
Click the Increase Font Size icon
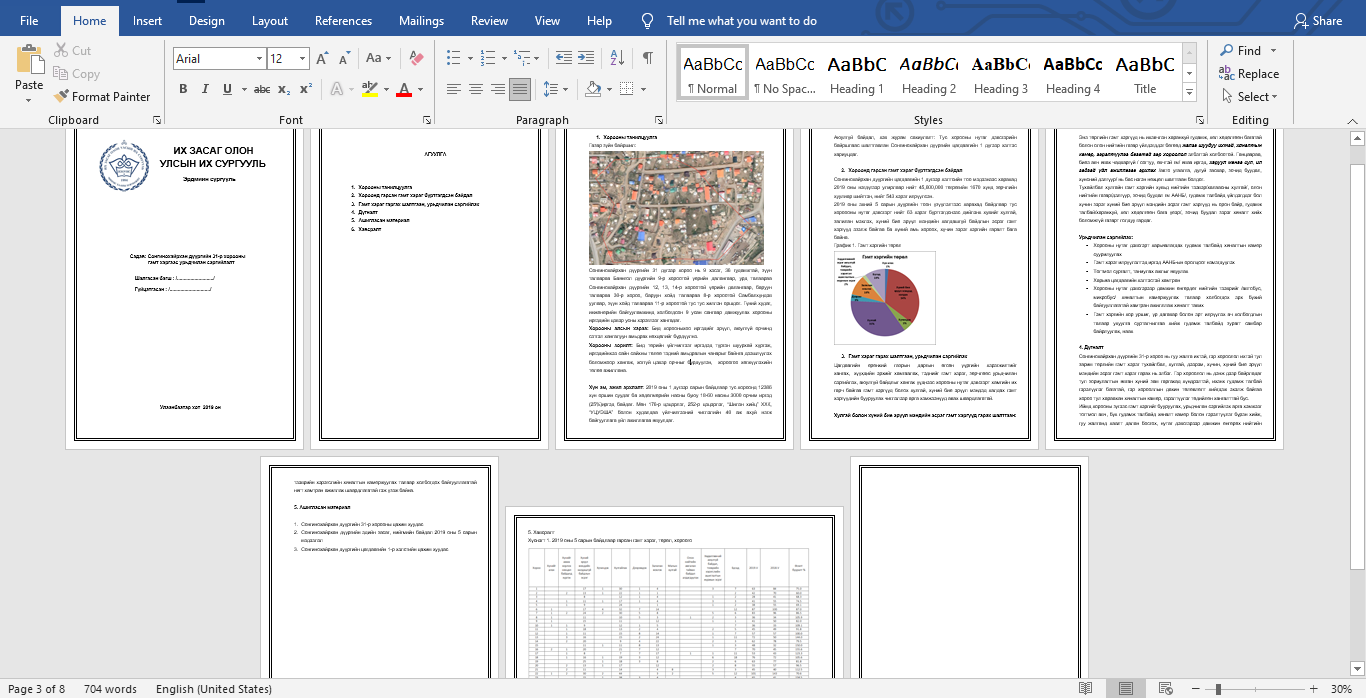point(322,59)
